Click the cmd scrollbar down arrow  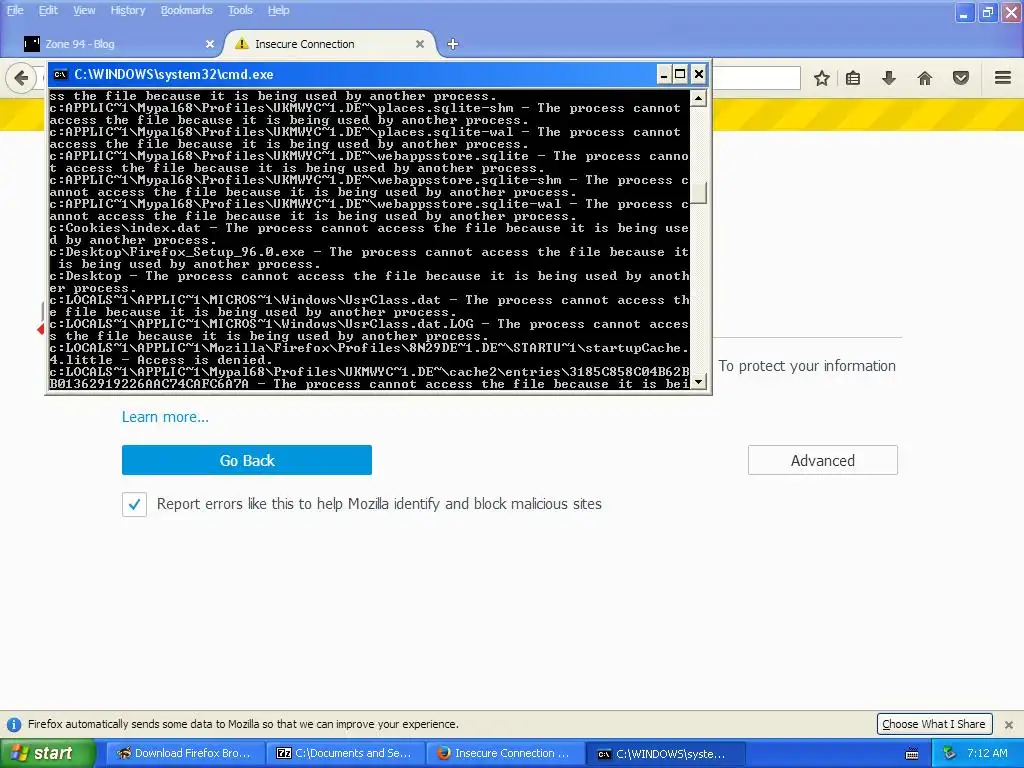[699, 382]
